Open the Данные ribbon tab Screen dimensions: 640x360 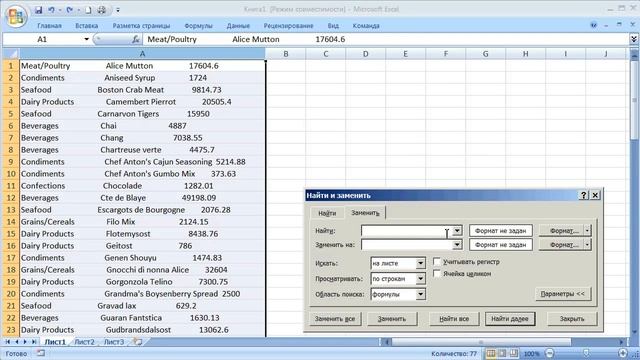click(238, 26)
